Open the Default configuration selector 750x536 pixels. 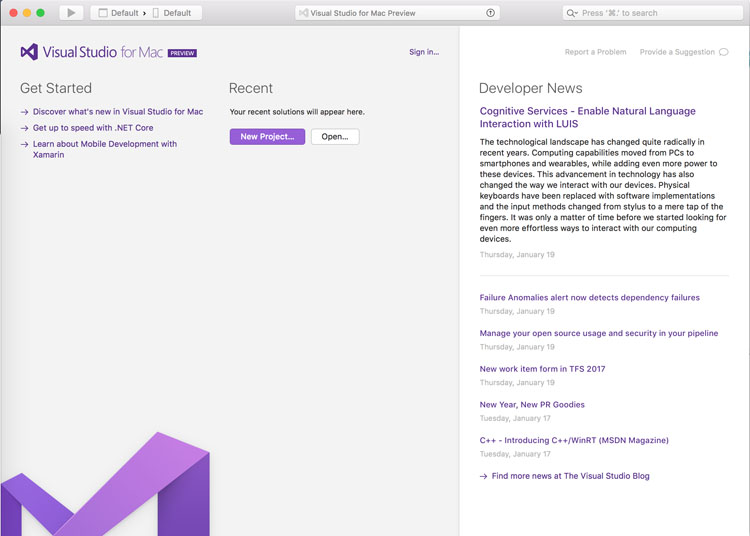click(119, 13)
